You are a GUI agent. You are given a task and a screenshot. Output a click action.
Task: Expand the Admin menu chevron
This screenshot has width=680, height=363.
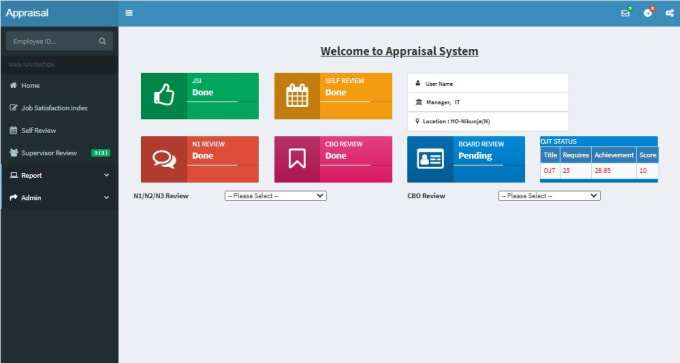coord(107,197)
